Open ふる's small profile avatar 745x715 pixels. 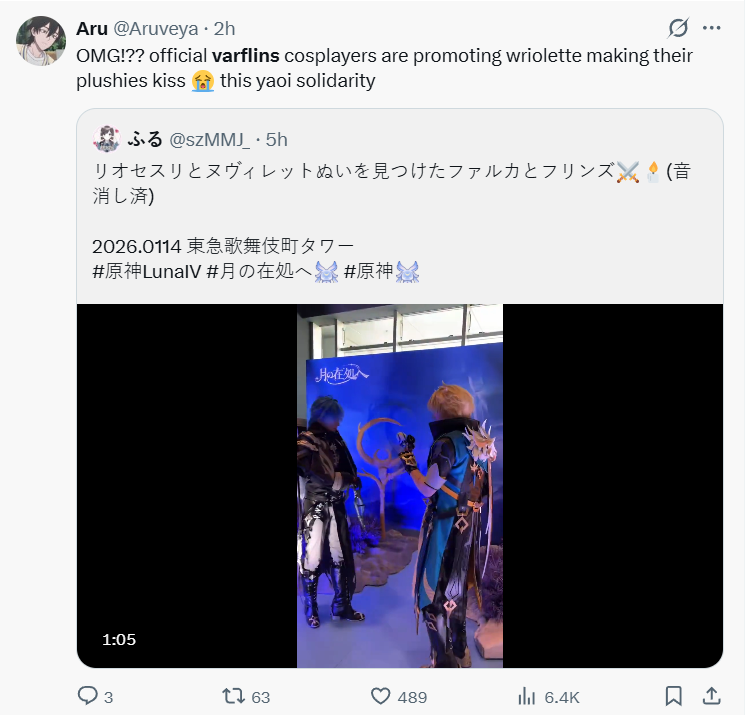(106, 139)
